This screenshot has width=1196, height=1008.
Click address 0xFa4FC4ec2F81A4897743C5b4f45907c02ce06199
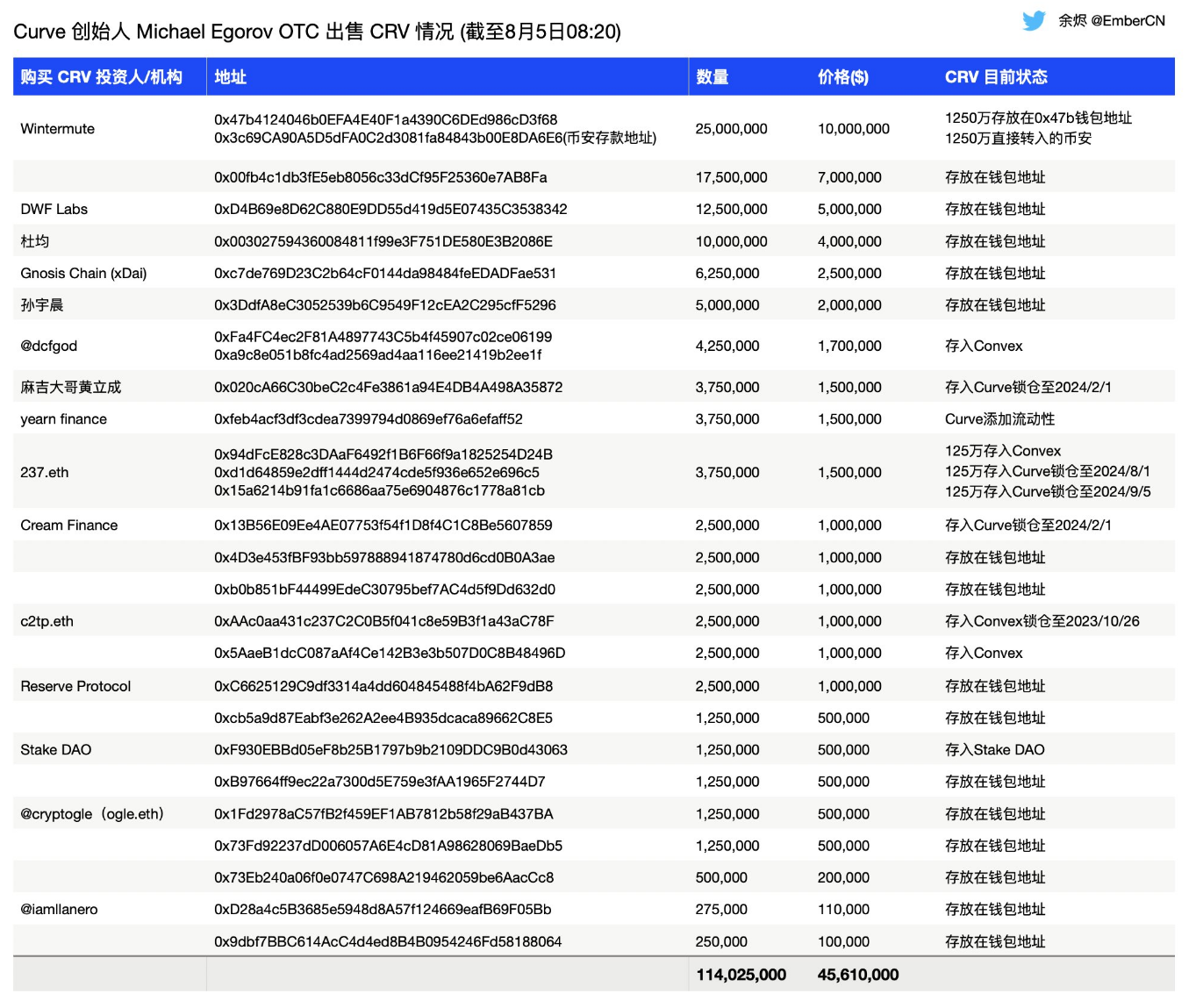pyautogui.click(x=383, y=337)
